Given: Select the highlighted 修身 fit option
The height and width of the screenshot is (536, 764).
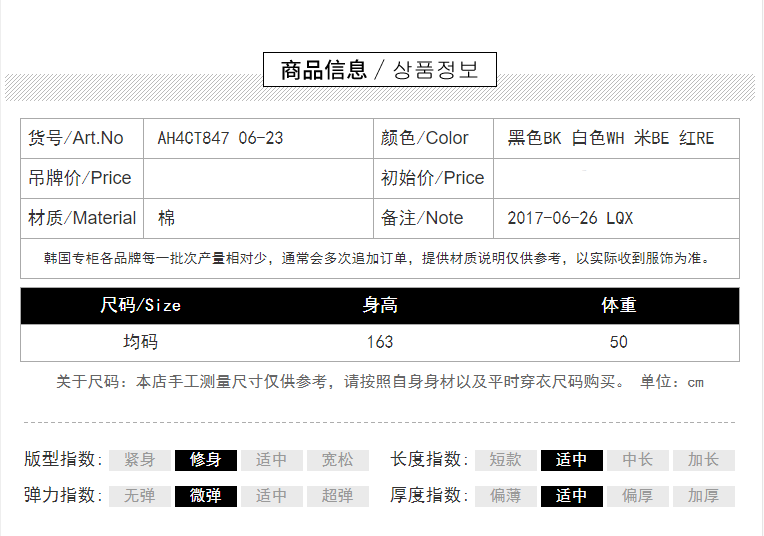Looking at the screenshot, I should pos(206,460).
